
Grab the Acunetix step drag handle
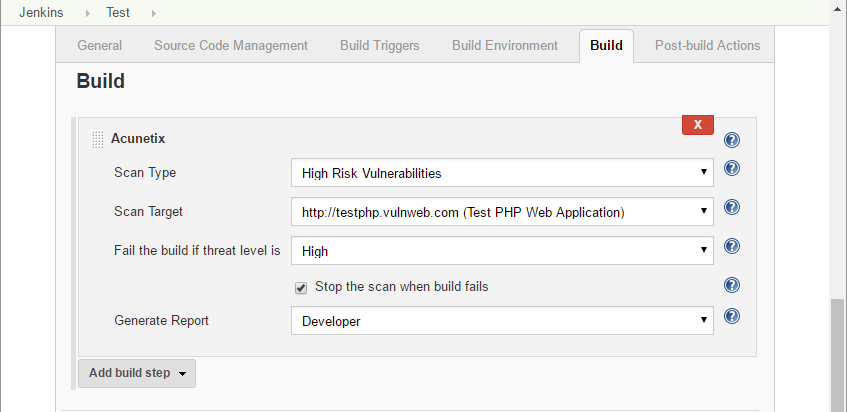[97, 139]
